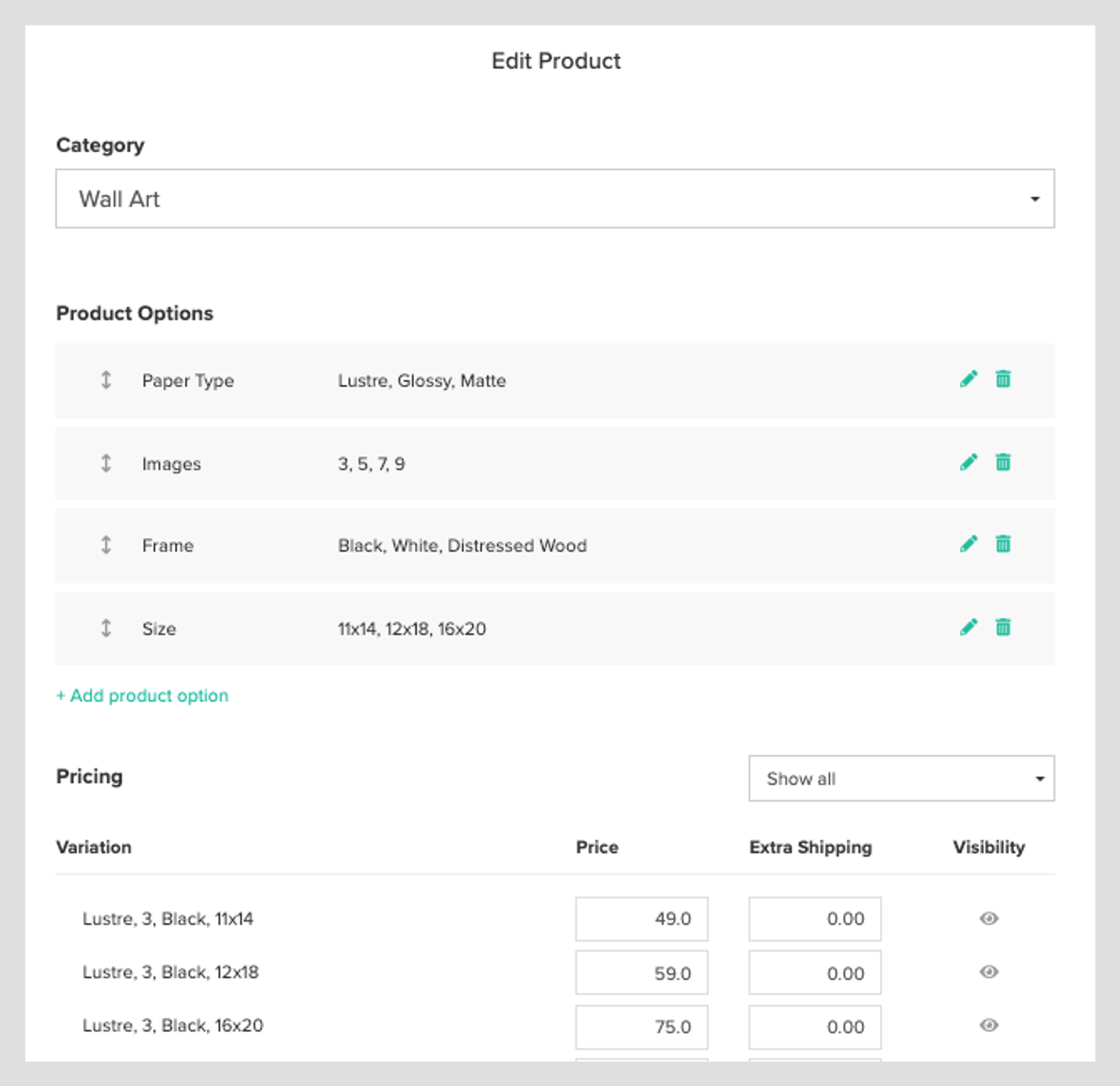This screenshot has width=1120, height=1086.
Task: Delete the Size product option
Action: point(1003,627)
